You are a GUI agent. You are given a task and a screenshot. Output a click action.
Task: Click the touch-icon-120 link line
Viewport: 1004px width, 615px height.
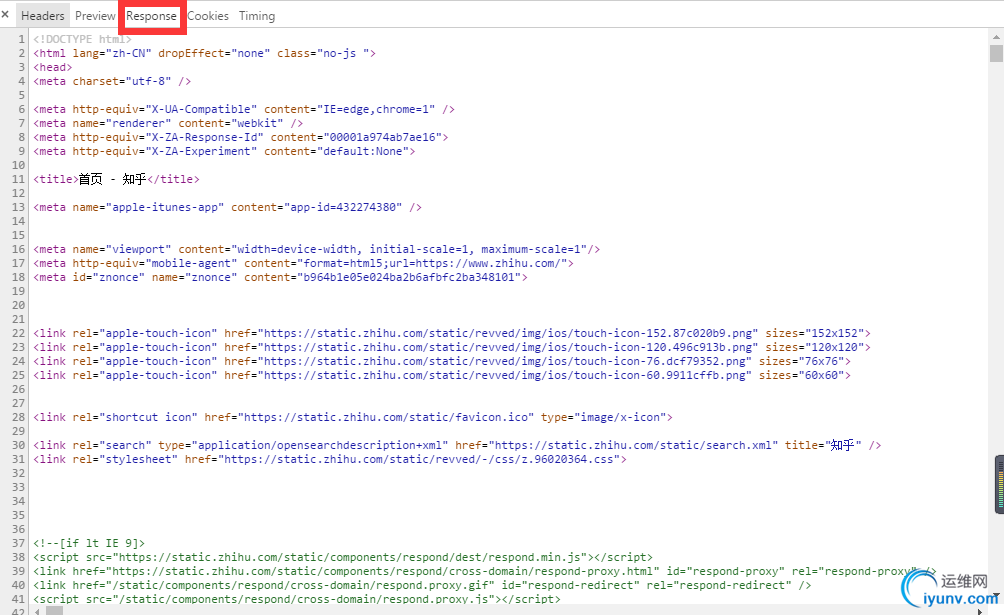[452, 347]
